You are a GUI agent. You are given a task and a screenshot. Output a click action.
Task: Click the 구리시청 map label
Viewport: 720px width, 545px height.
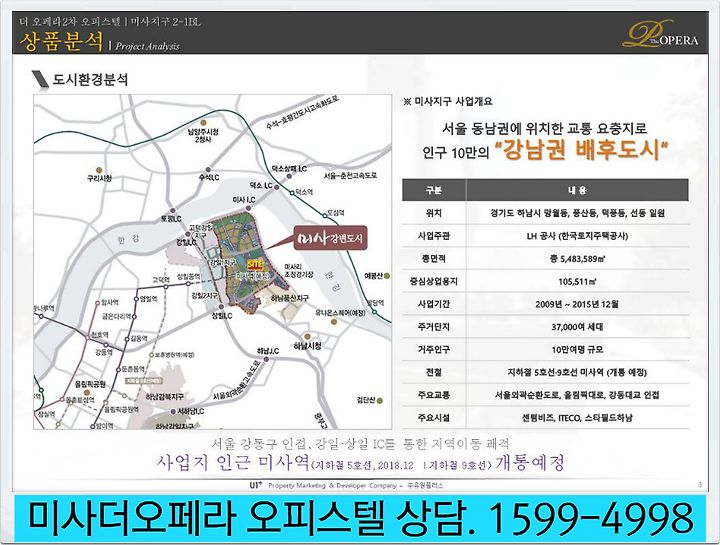click(x=99, y=178)
